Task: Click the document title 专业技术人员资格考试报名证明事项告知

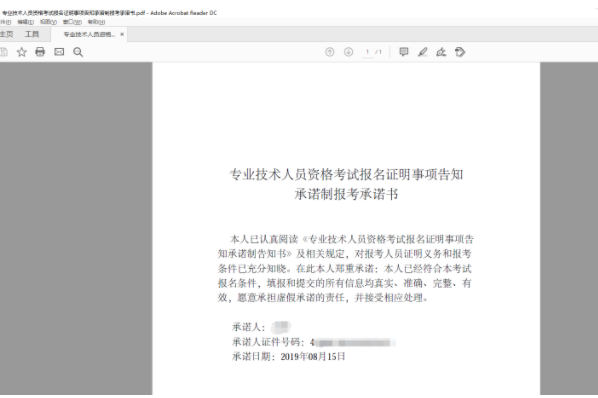Action: 346,175
